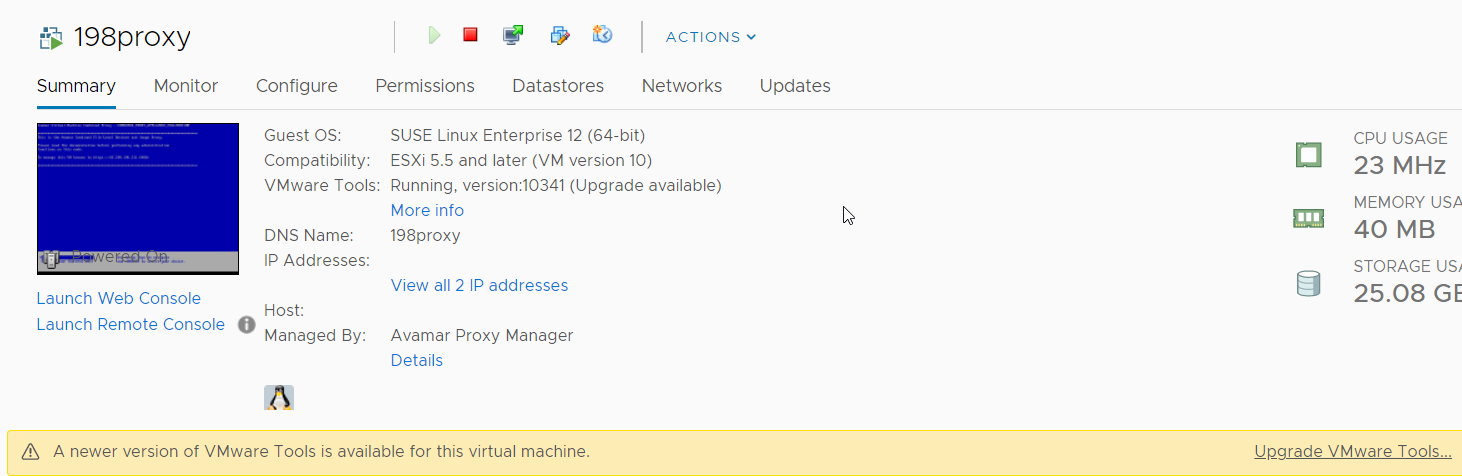Click the Linux penguin guest OS icon
This screenshot has width=1462, height=476.
point(279,398)
